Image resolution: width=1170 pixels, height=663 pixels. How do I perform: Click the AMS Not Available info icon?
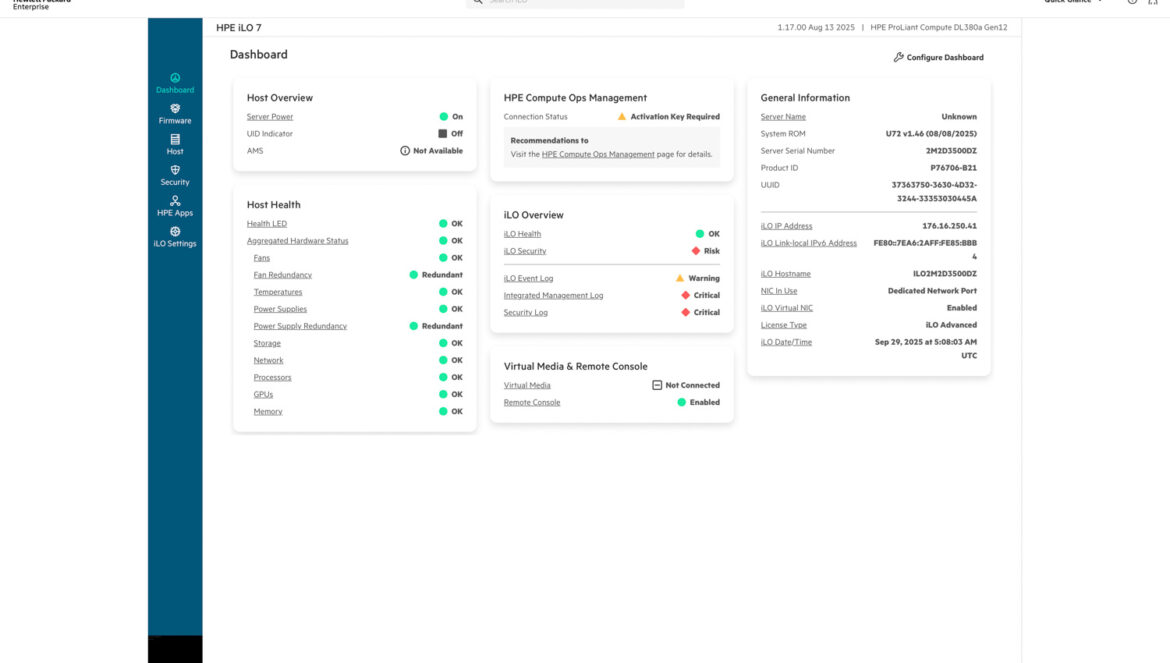coord(405,151)
